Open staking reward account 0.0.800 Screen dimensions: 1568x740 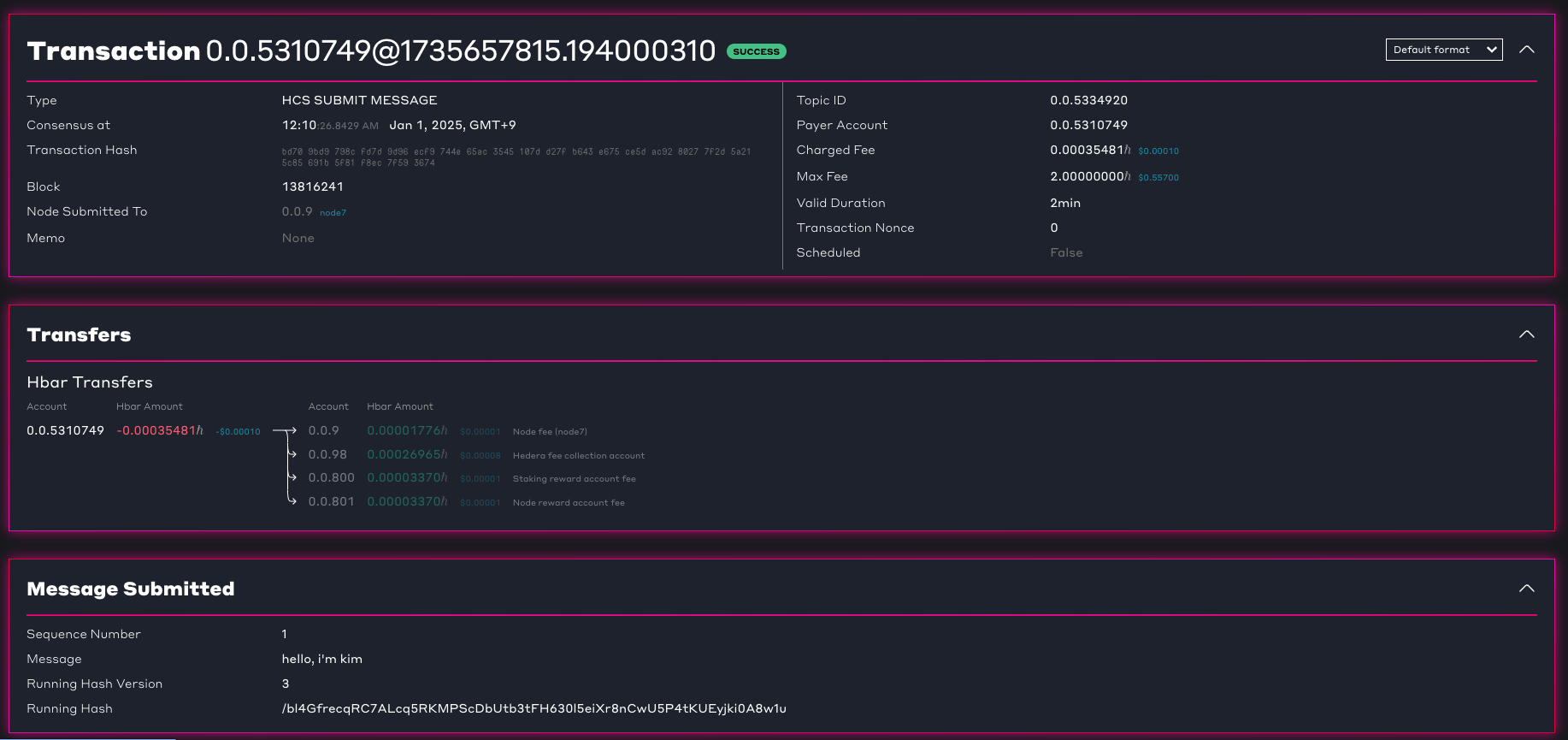[331, 477]
